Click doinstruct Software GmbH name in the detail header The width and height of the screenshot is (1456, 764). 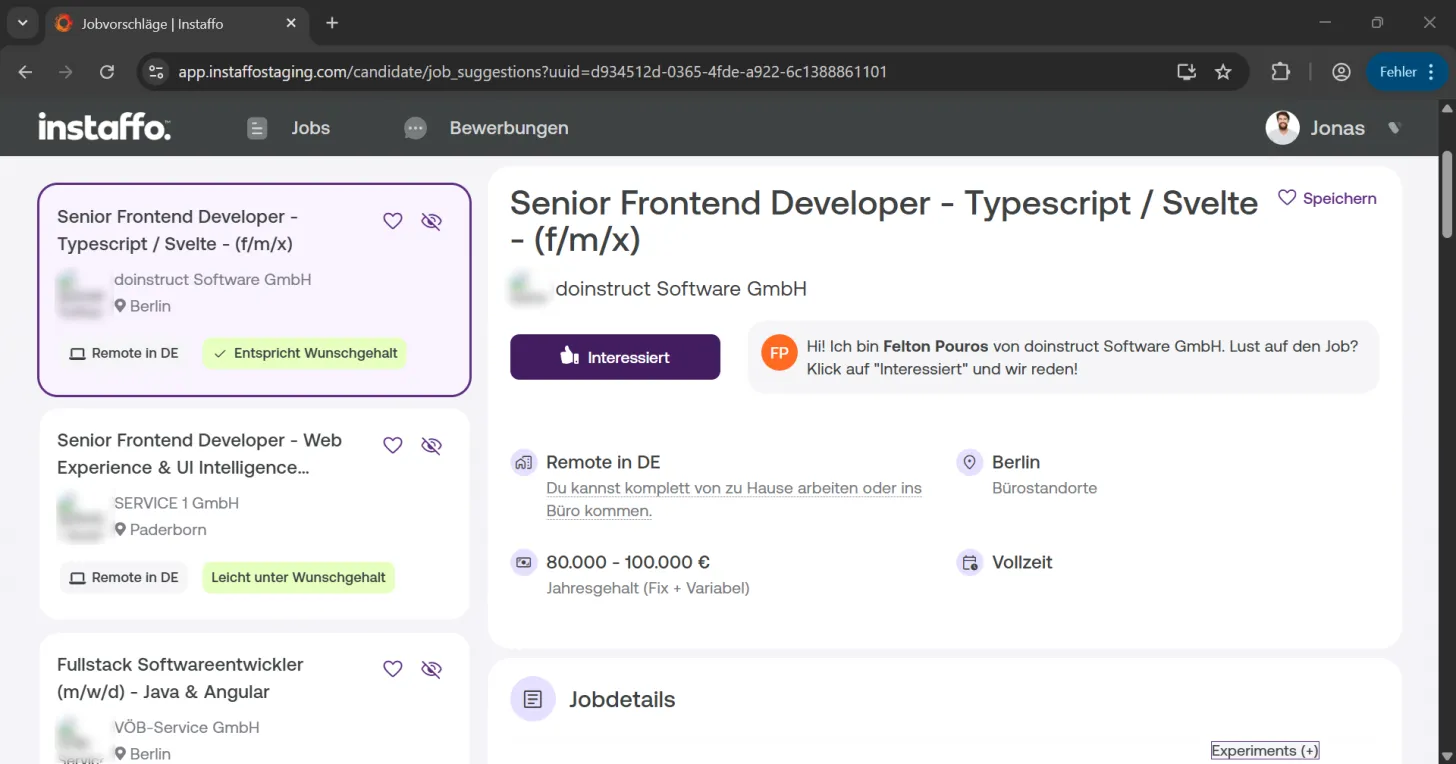(681, 289)
